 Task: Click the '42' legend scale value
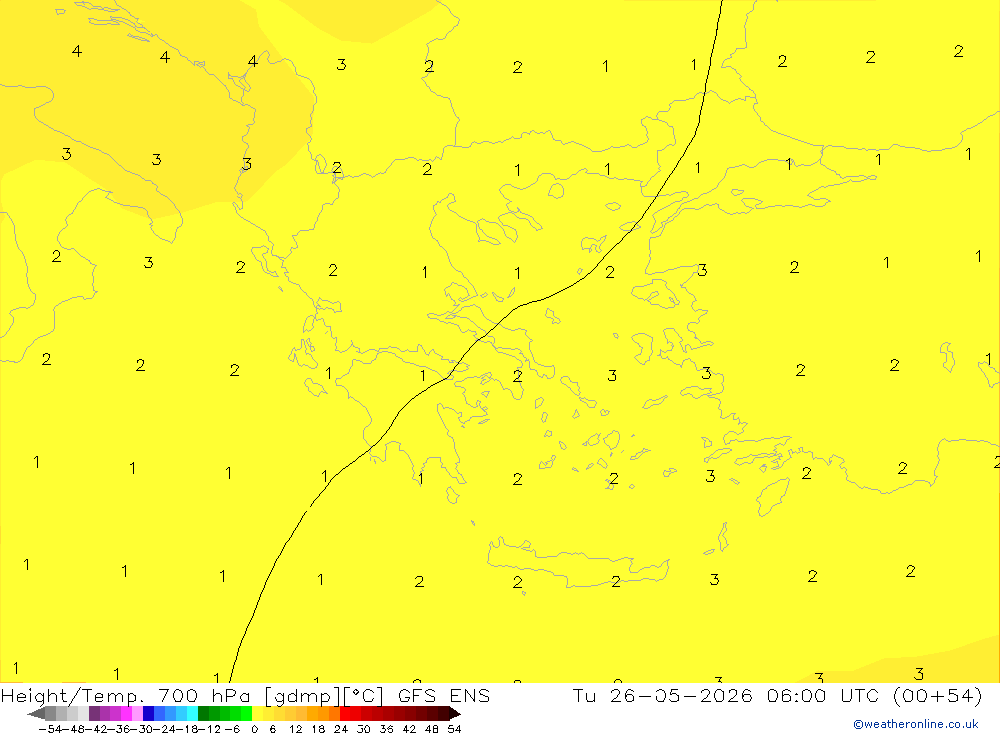[x=409, y=729]
